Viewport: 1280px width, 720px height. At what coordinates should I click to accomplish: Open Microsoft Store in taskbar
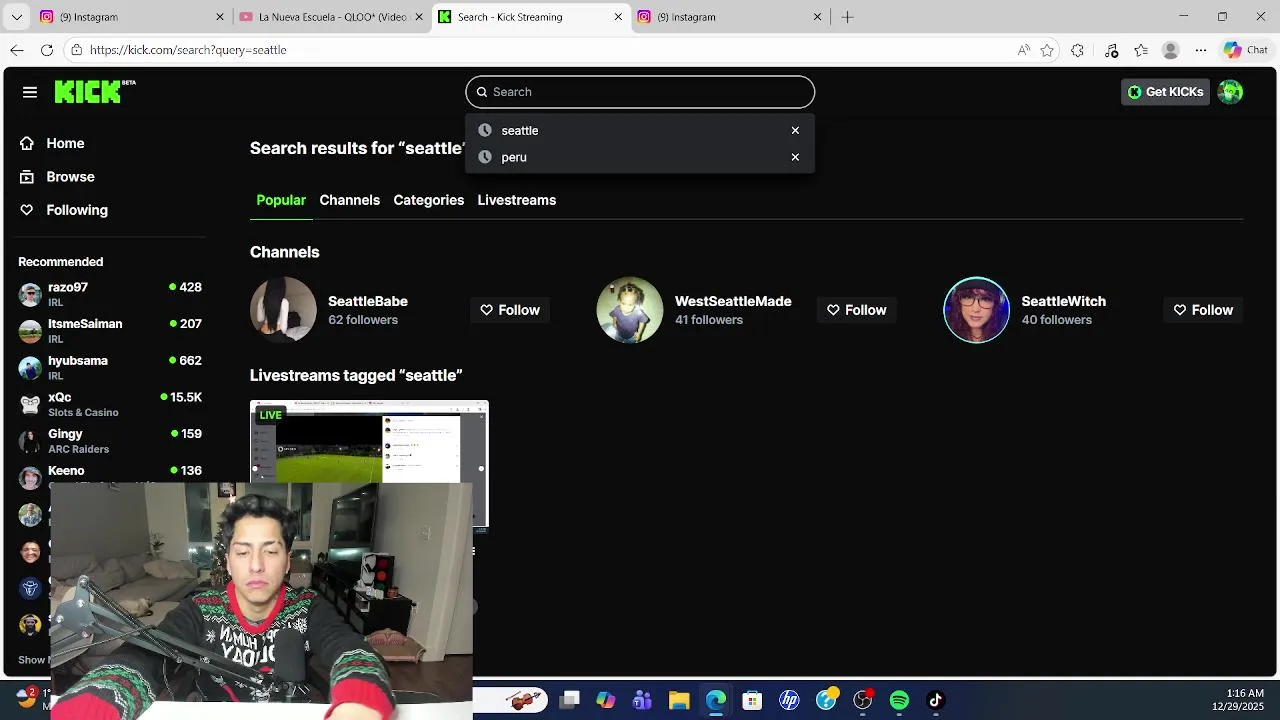tap(752, 700)
